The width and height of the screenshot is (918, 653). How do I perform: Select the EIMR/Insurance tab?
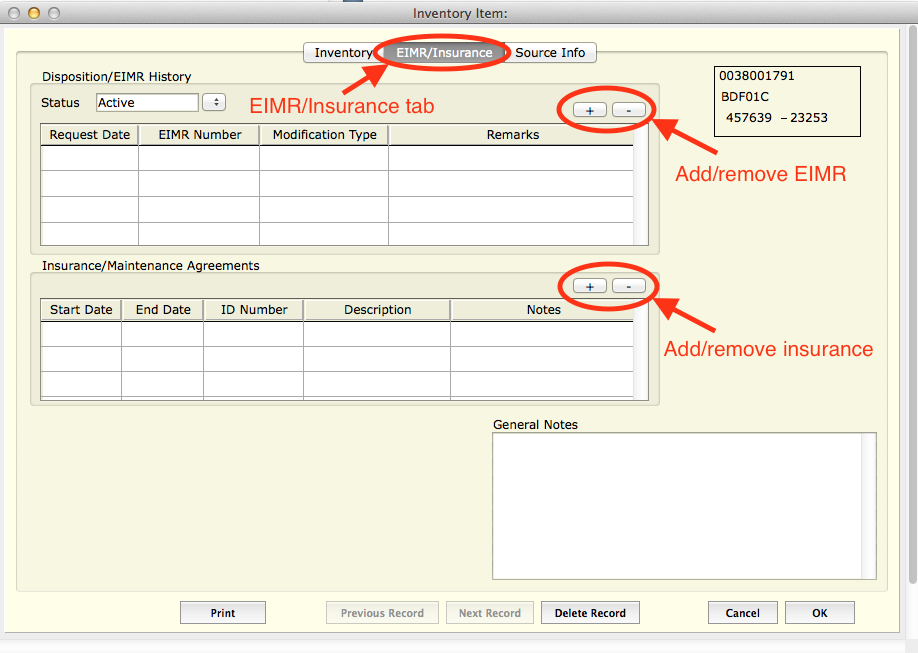coord(444,53)
